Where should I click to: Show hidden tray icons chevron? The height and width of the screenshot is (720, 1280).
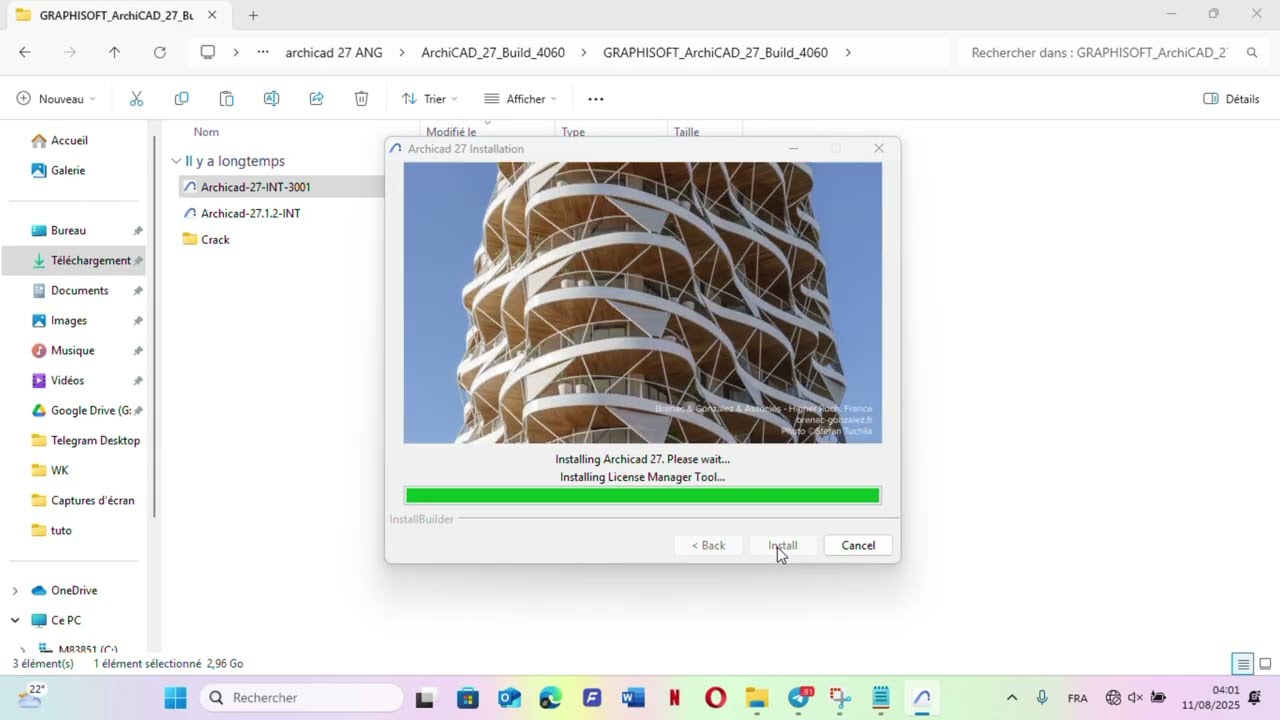(1012, 698)
